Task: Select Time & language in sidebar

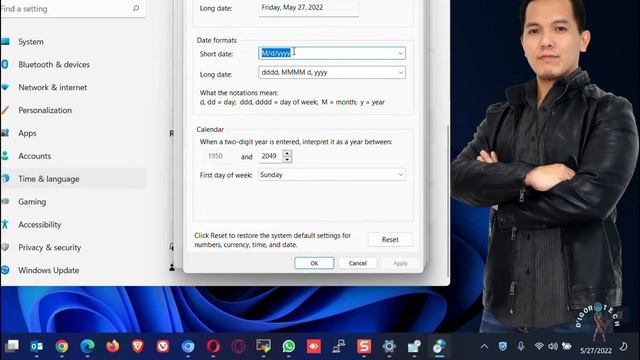Action: point(73,179)
